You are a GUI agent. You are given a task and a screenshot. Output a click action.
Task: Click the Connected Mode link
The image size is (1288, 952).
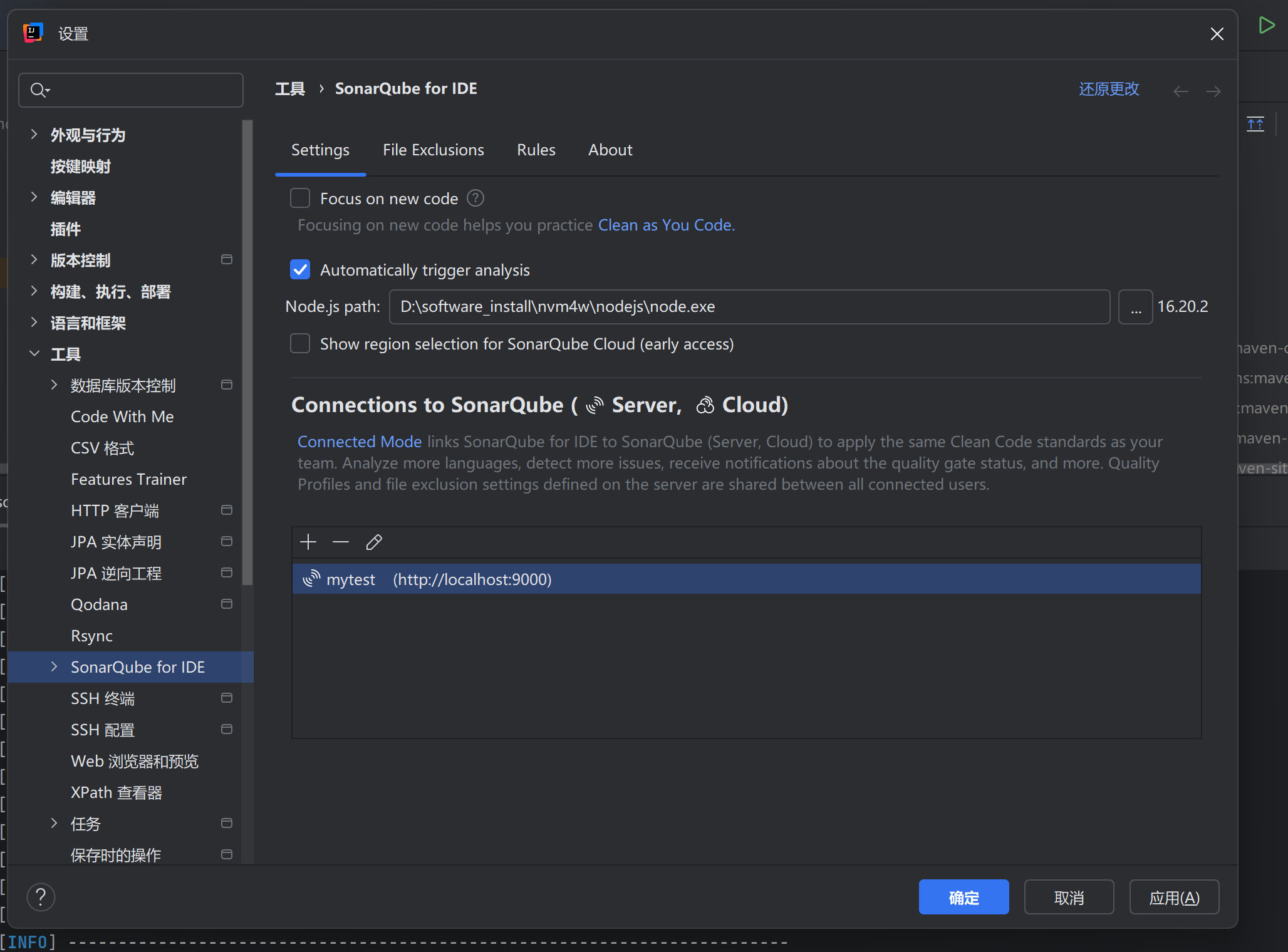[x=359, y=442]
